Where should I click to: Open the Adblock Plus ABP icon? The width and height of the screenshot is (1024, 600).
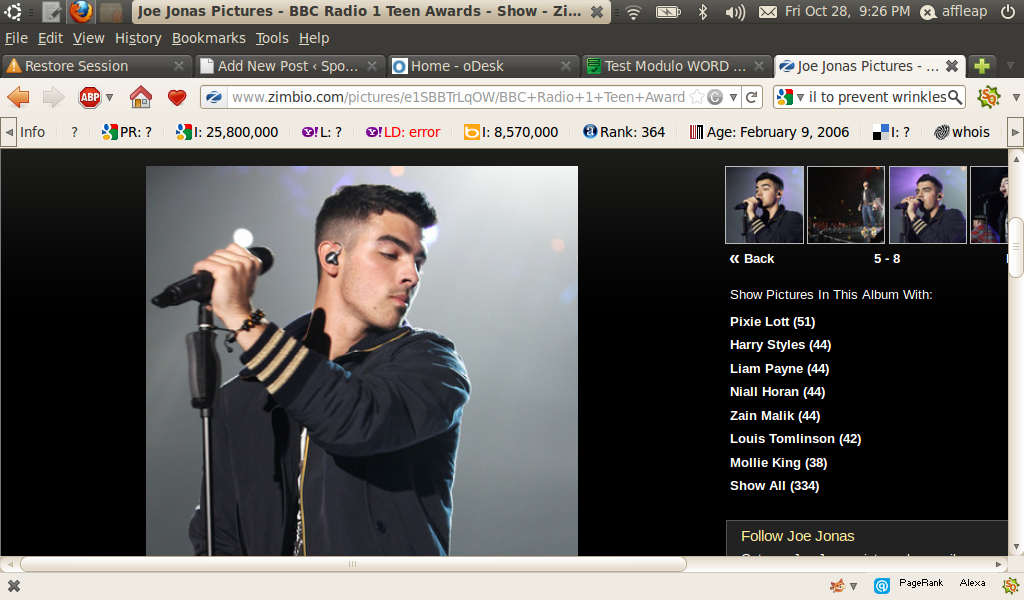pos(89,97)
